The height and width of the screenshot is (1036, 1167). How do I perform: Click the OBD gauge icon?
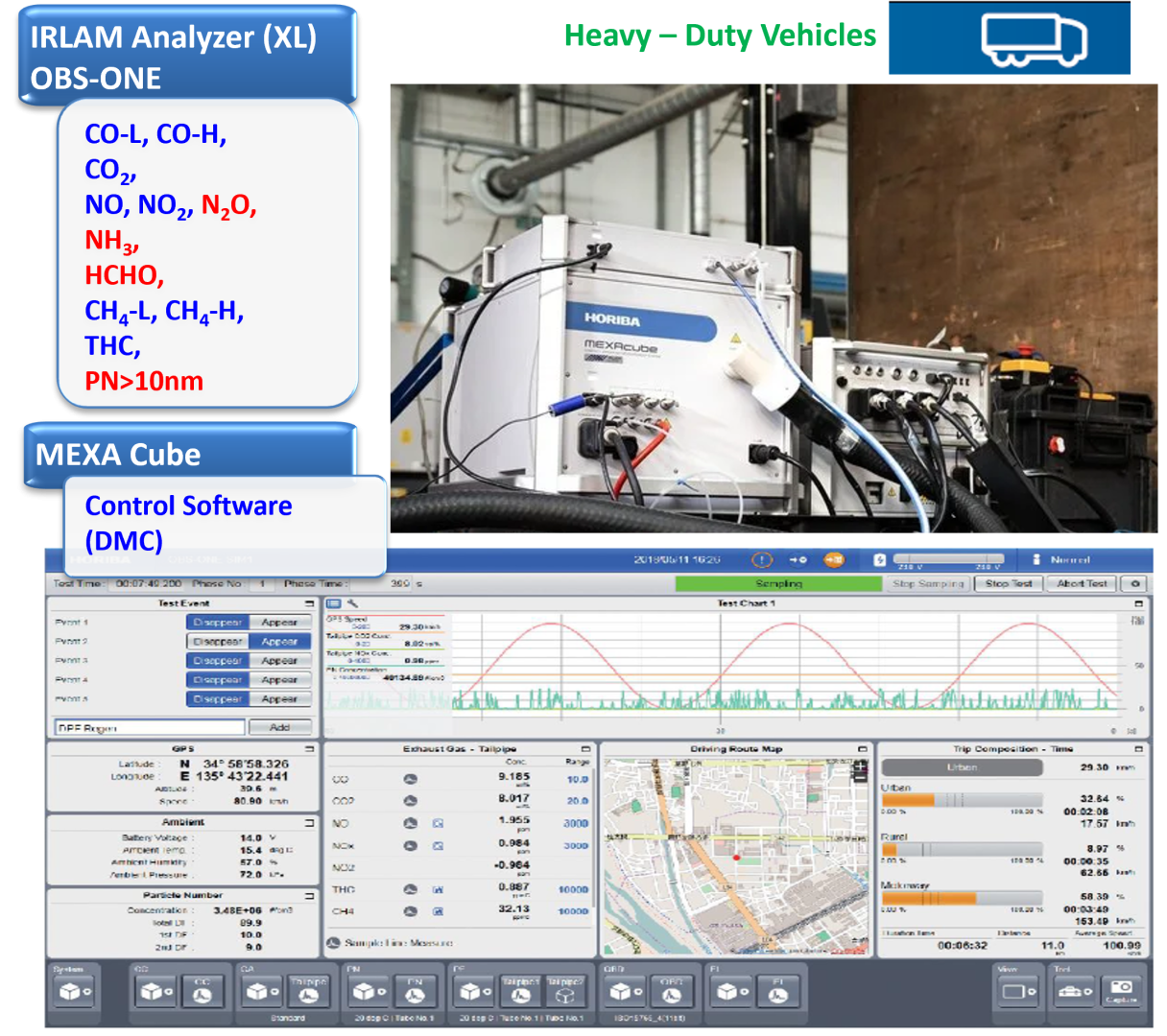[671, 992]
